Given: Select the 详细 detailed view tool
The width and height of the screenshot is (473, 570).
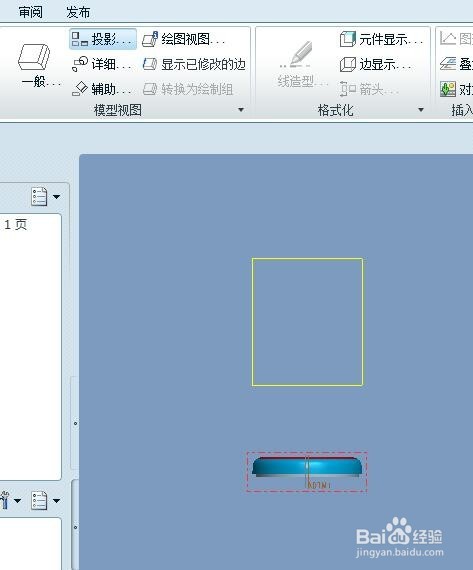Looking at the screenshot, I should coord(103,64).
